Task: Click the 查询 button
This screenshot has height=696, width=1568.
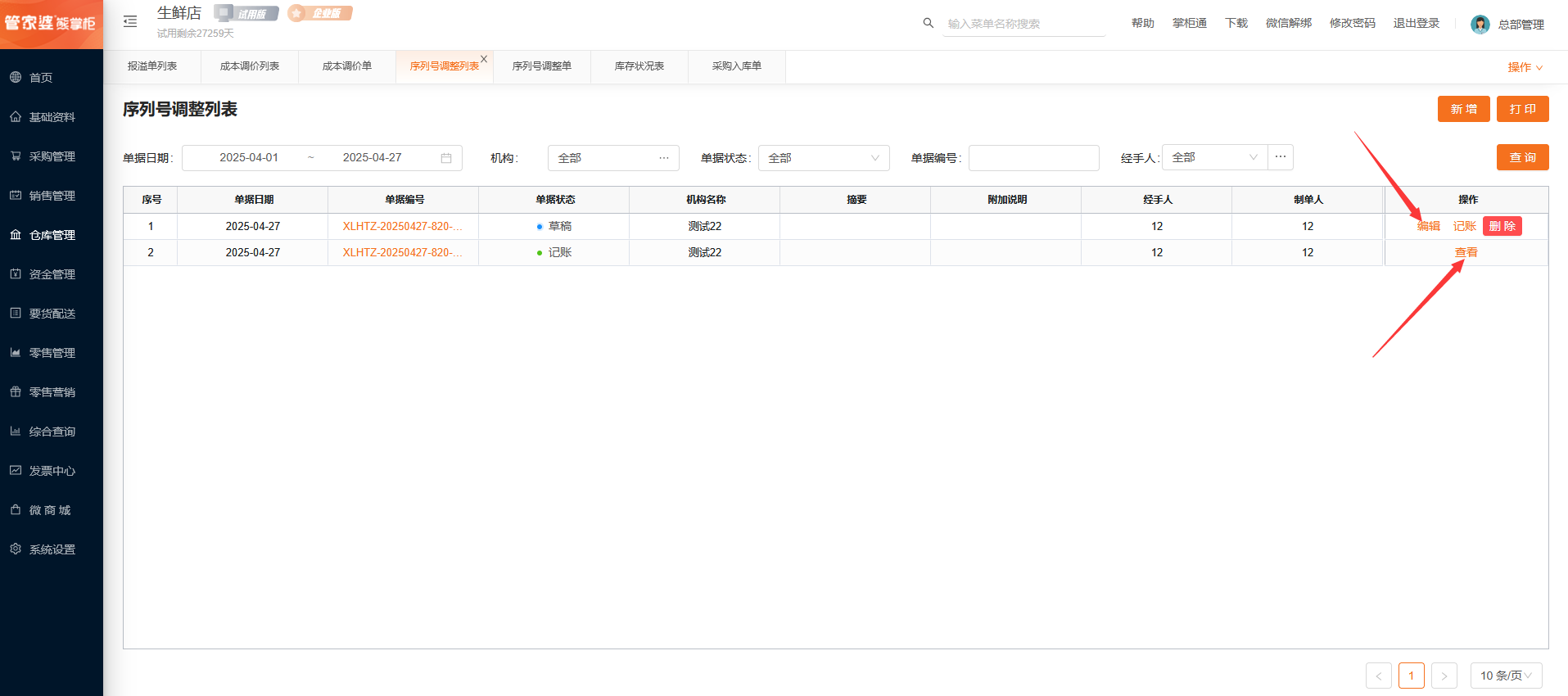Action: coord(1523,157)
